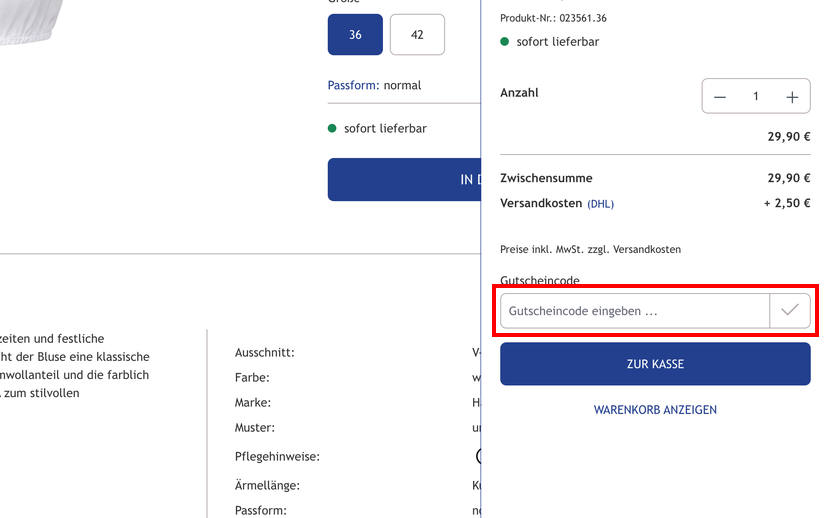Click the blue add-to-cart button on the product page

point(404,180)
